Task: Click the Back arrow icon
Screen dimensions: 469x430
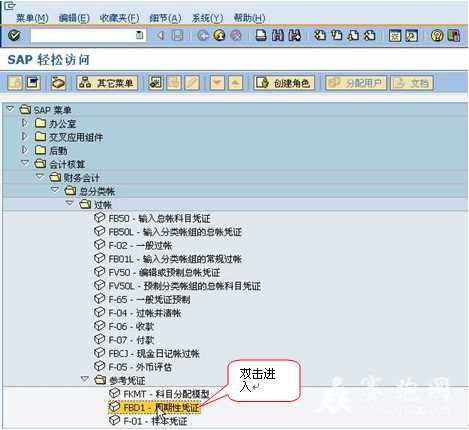Action: click(x=161, y=35)
